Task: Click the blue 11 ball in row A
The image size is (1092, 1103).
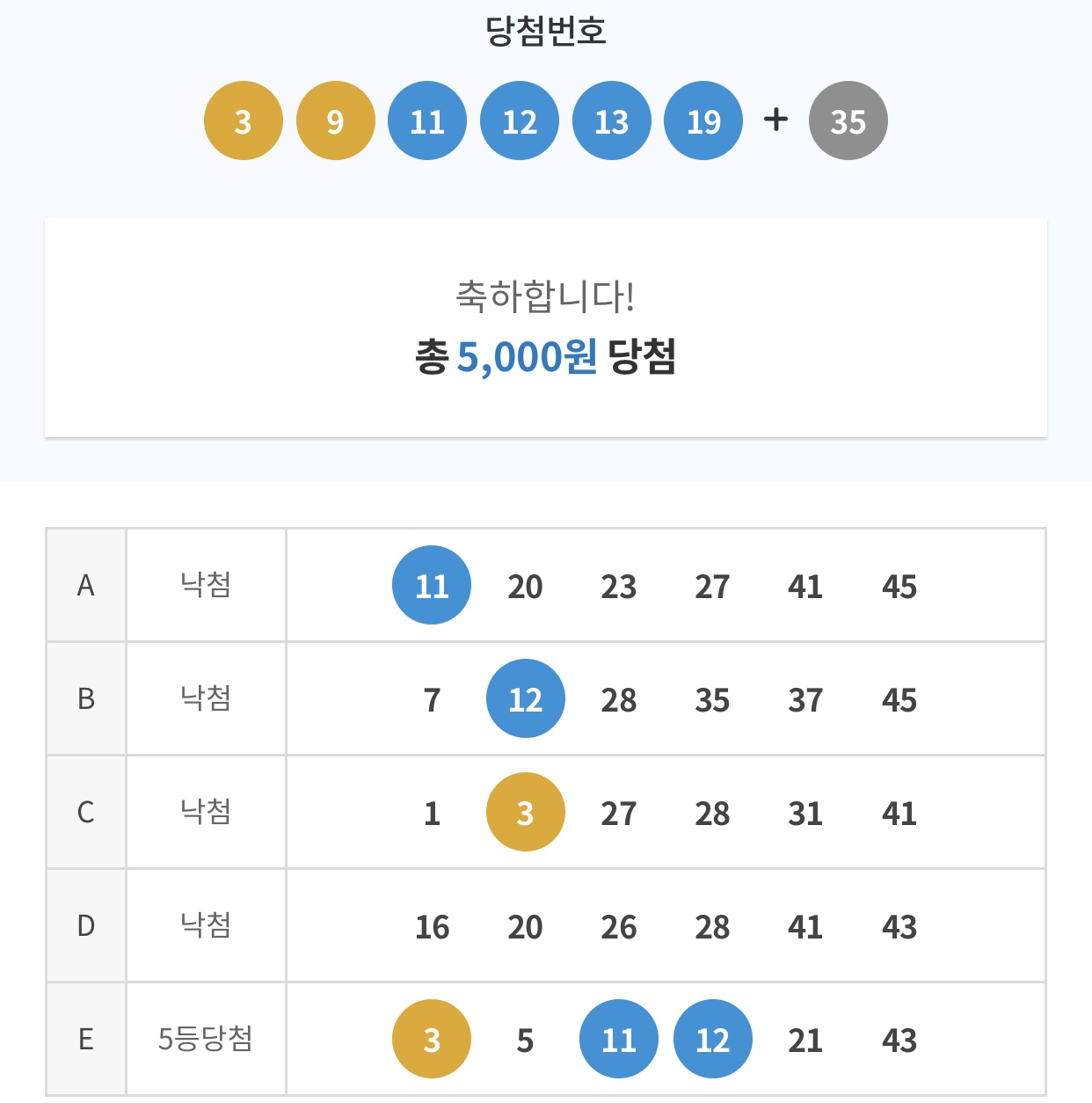Action: pyautogui.click(x=432, y=585)
